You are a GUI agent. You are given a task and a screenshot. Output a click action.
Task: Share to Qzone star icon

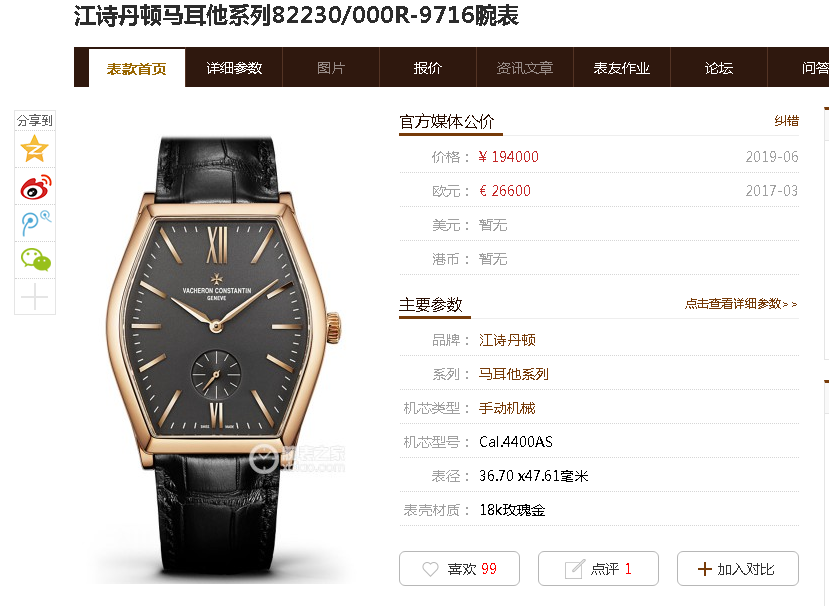click(34, 149)
